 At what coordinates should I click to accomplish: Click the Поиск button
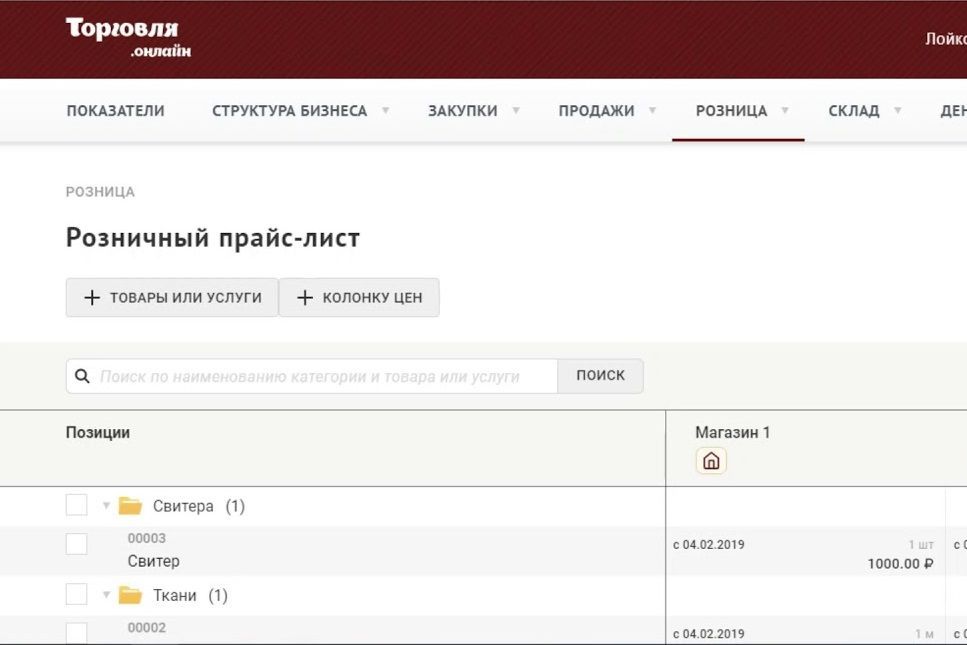pyautogui.click(x=601, y=376)
